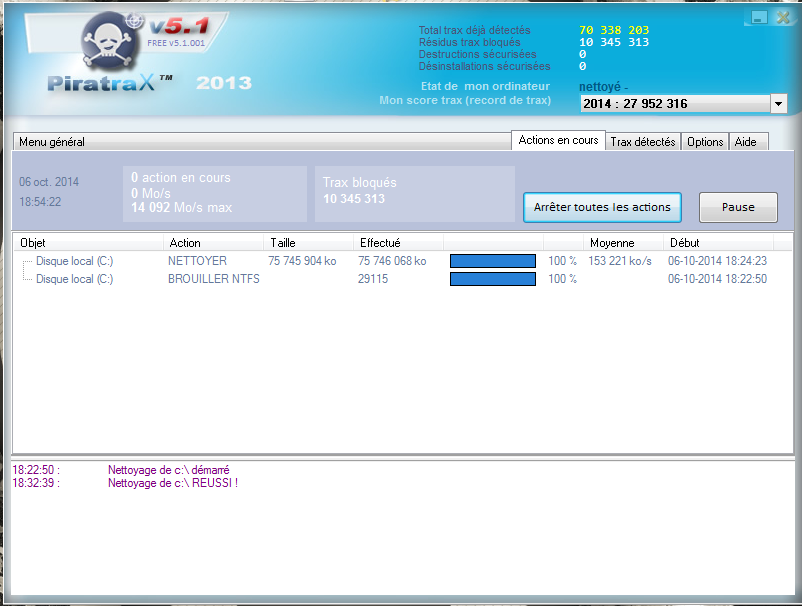
Task: Click BROUILLER NTFS action cell
Action: click(214, 279)
